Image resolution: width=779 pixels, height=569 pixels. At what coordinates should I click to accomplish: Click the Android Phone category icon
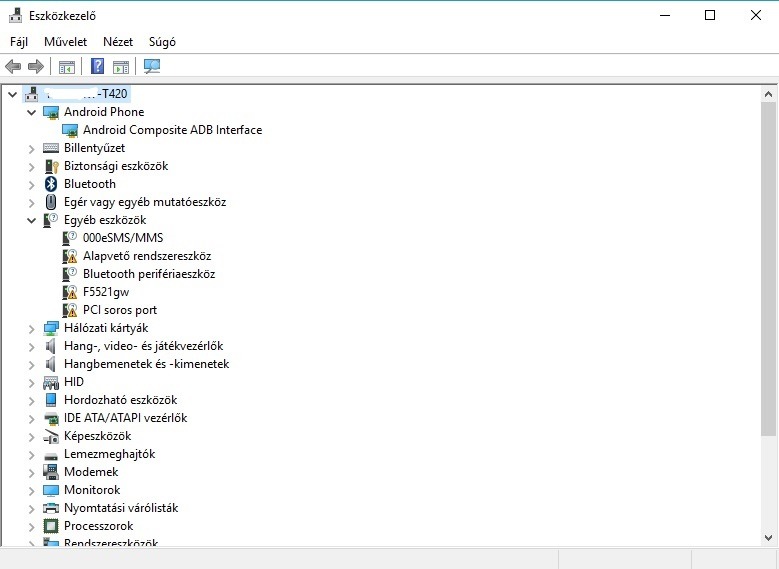[x=51, y=112]
